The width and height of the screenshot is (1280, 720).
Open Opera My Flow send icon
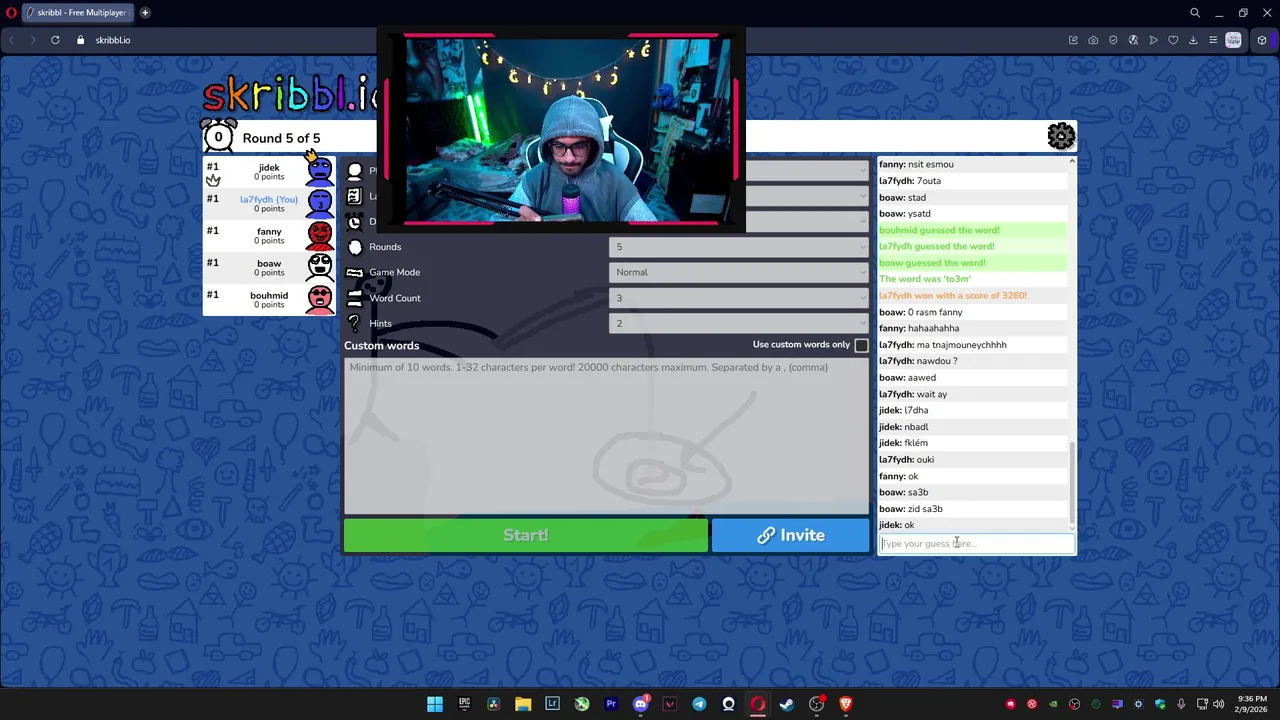(1153, 40)
